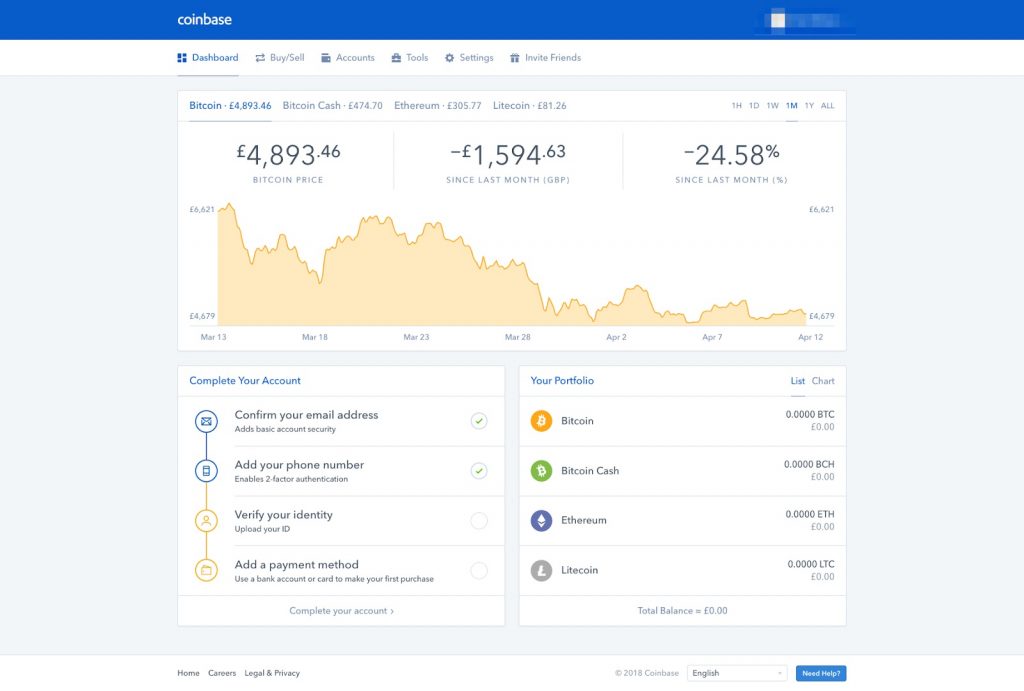This screenshot has width=1024, height=691.
Task: Open the Legal & Privacy footer link
Action: pos(272,673)
